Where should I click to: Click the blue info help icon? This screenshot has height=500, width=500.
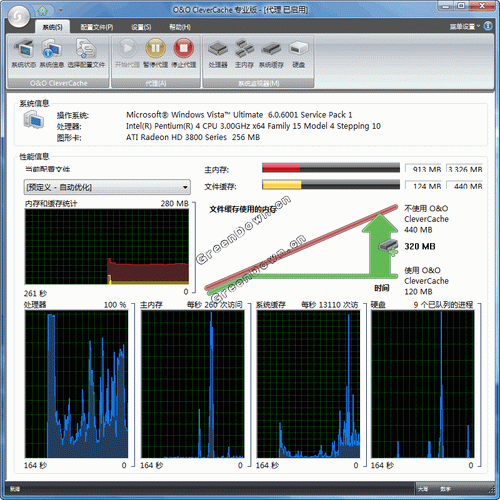pyautogui.click(x=488, y=26)
